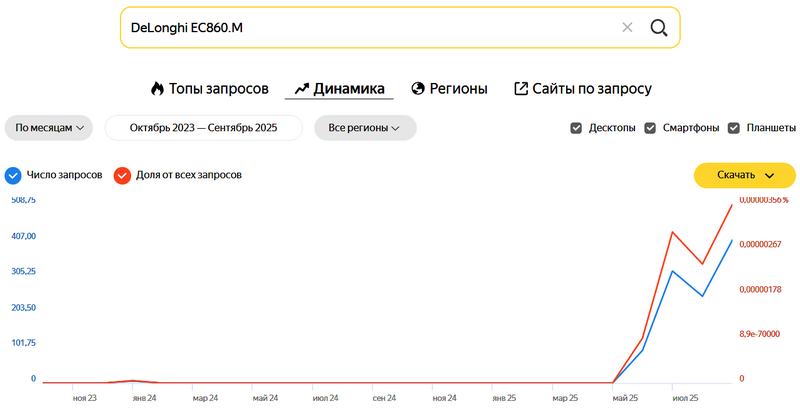Expand the Все регионы dropdown
Image resolution: width=800 pixels, height=413 pixels.
[365, 128]
